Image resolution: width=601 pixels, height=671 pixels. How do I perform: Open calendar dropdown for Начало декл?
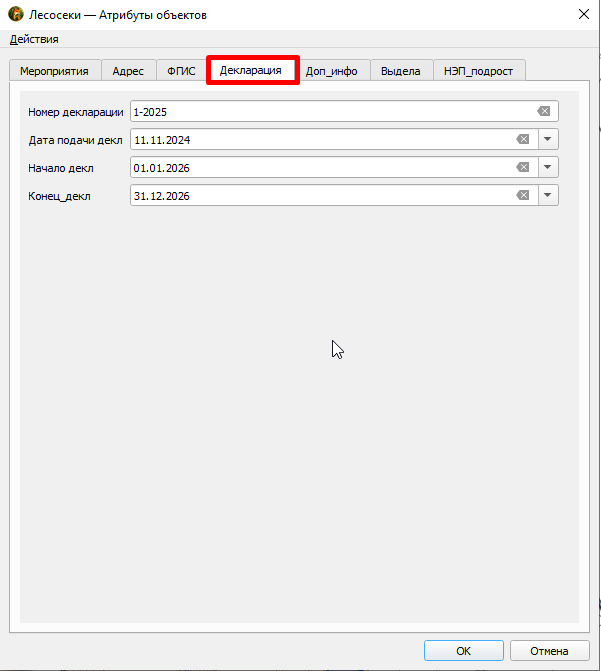pos(547,167)
